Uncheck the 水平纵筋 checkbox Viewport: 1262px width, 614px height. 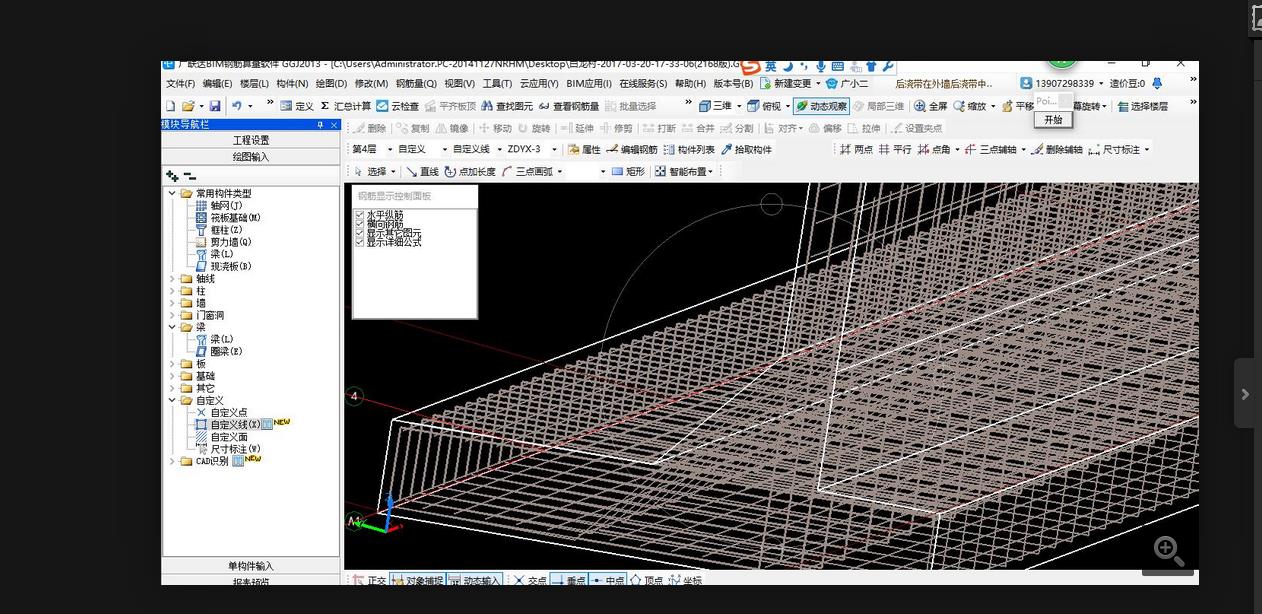(360, 215)
